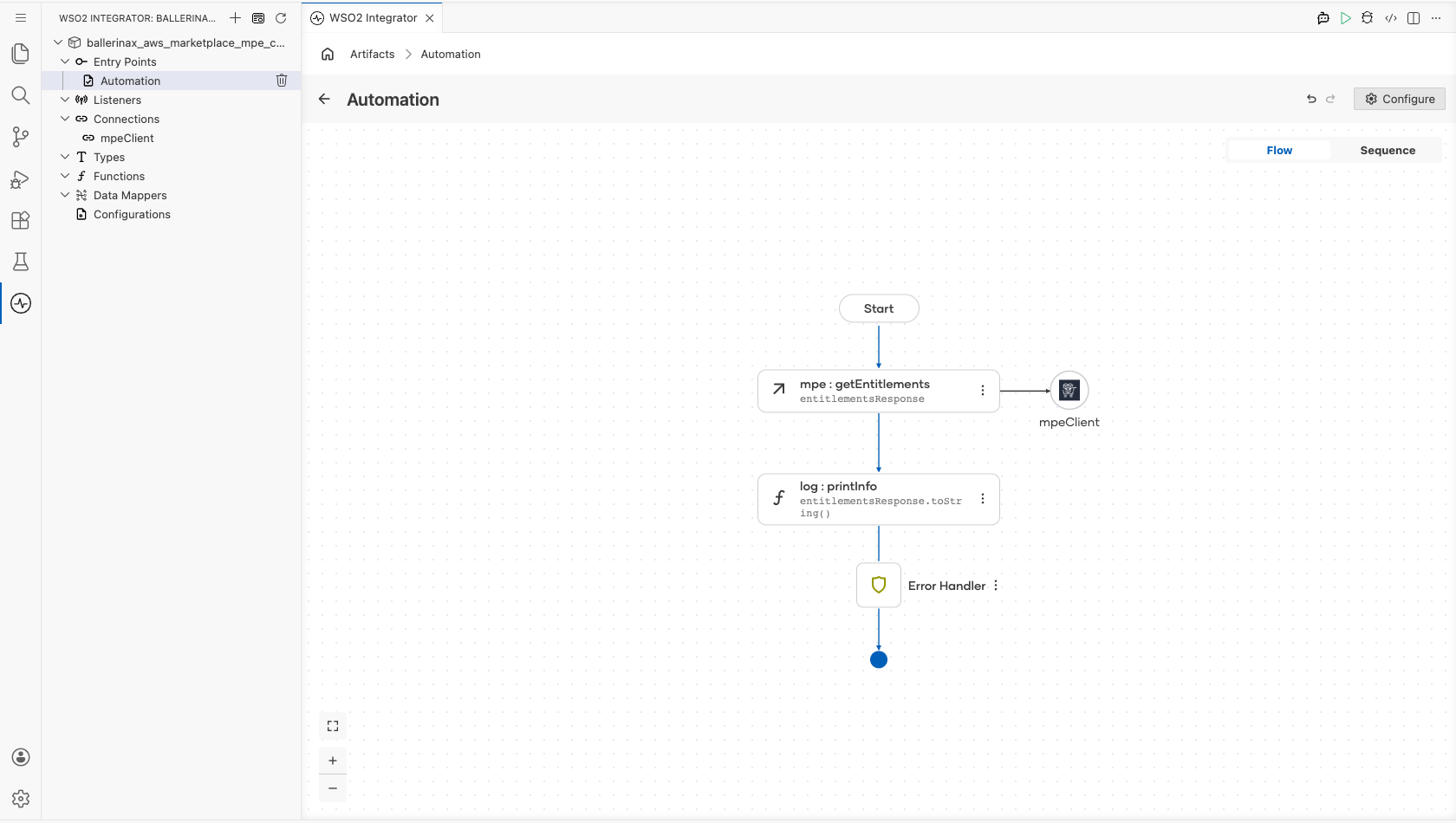
Task: Show source code icon
Action: 1391,17
